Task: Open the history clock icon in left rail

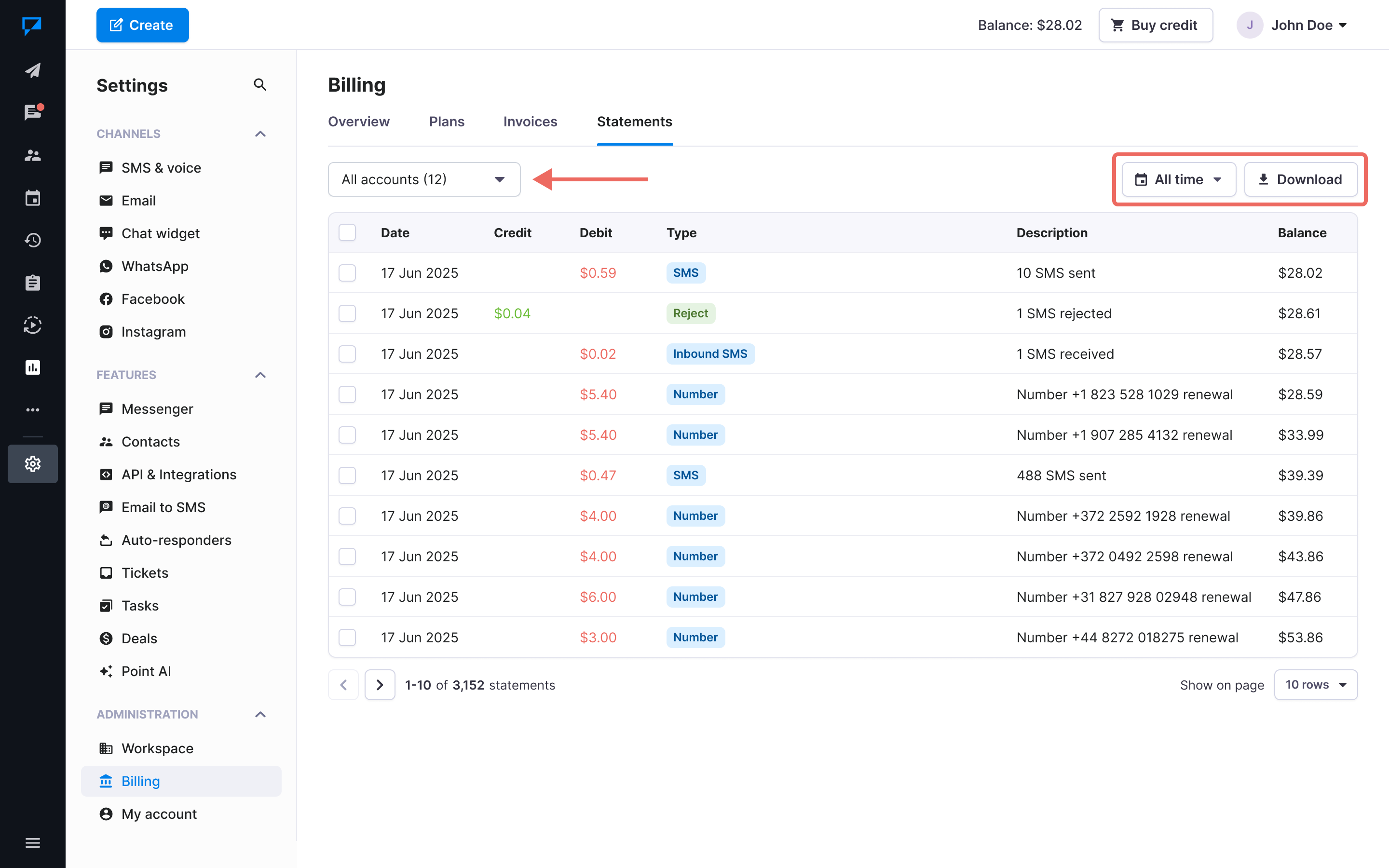Action: tap(33, 240)
